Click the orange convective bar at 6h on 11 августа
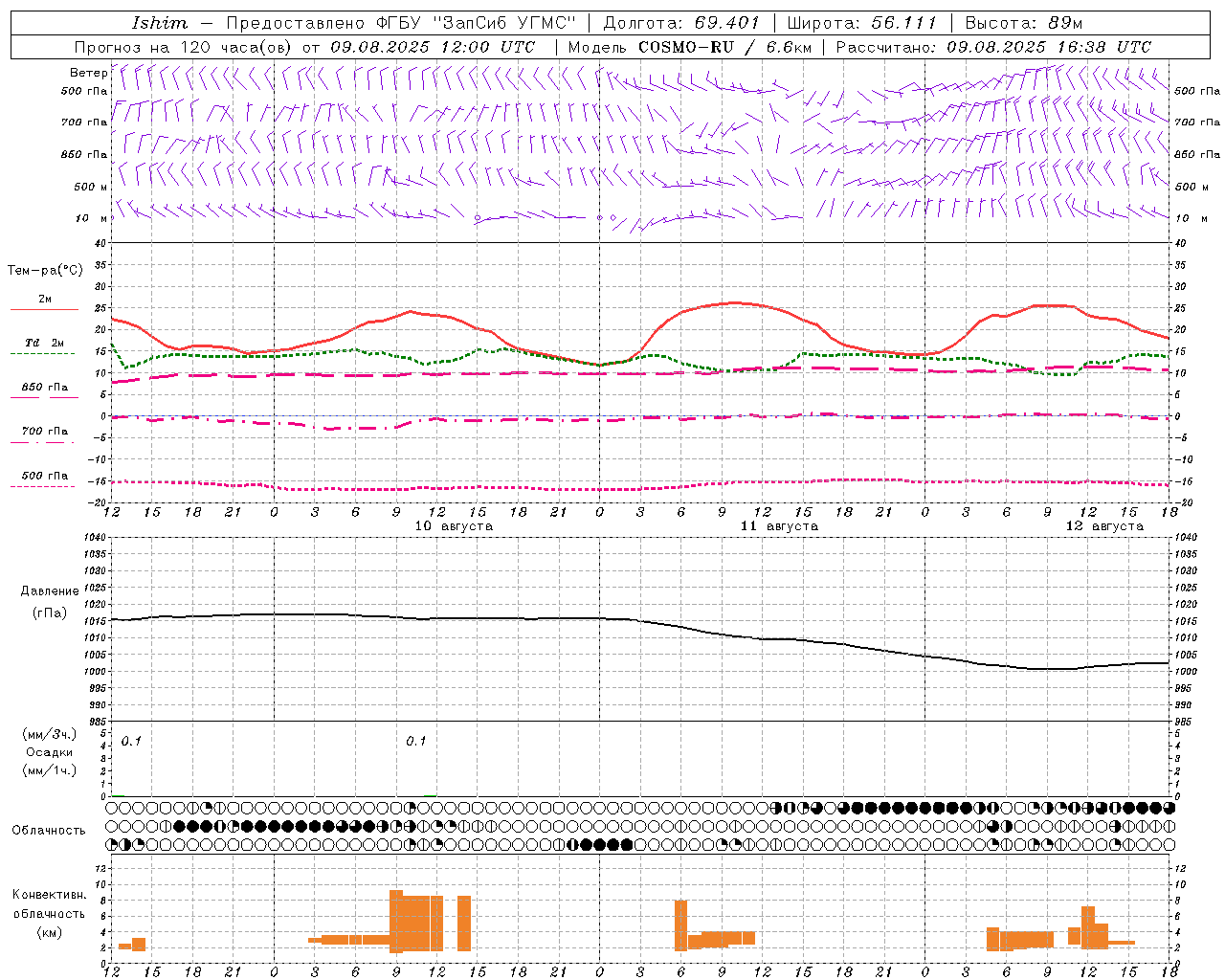 [x=680, y=925]
